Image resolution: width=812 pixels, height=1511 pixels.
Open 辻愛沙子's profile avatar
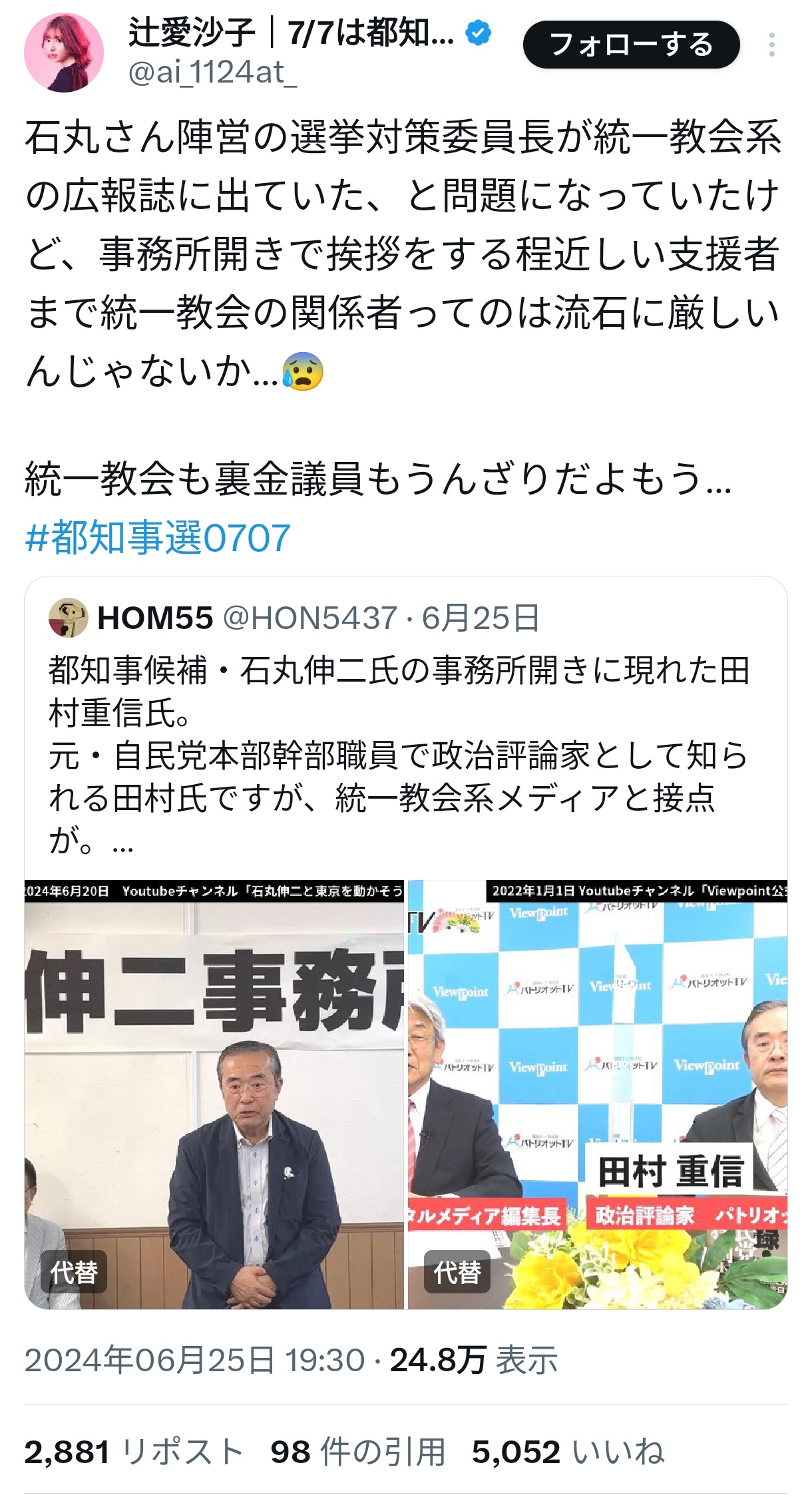64,53
